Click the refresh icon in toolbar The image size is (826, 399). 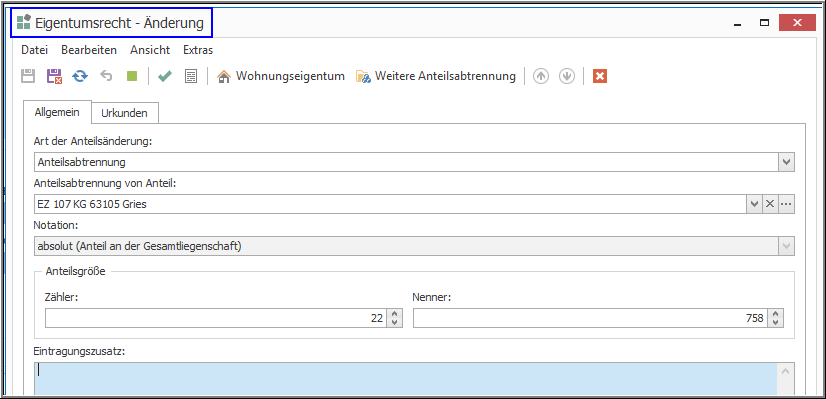(80, 76)
